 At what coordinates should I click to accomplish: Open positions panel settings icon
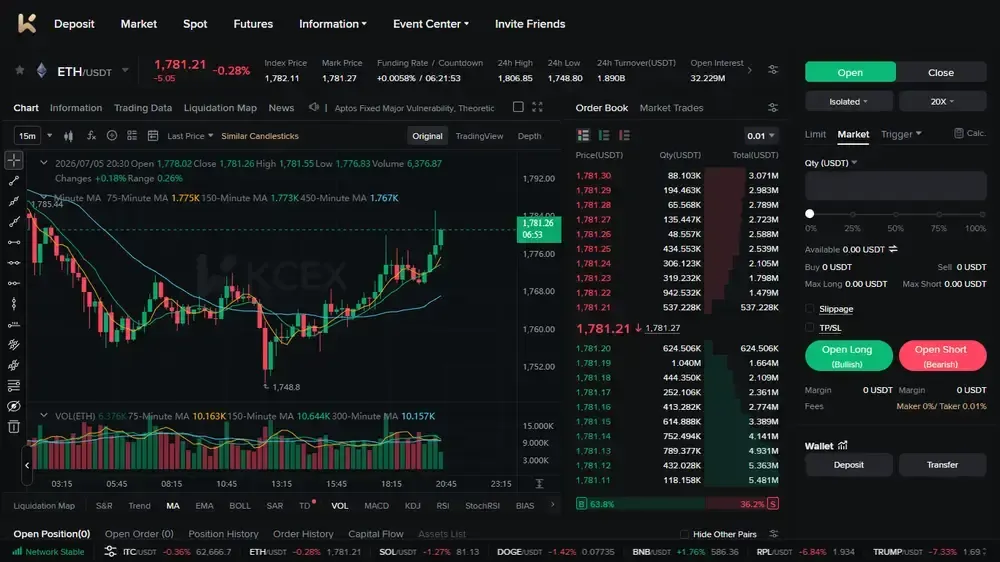point(774,534)
